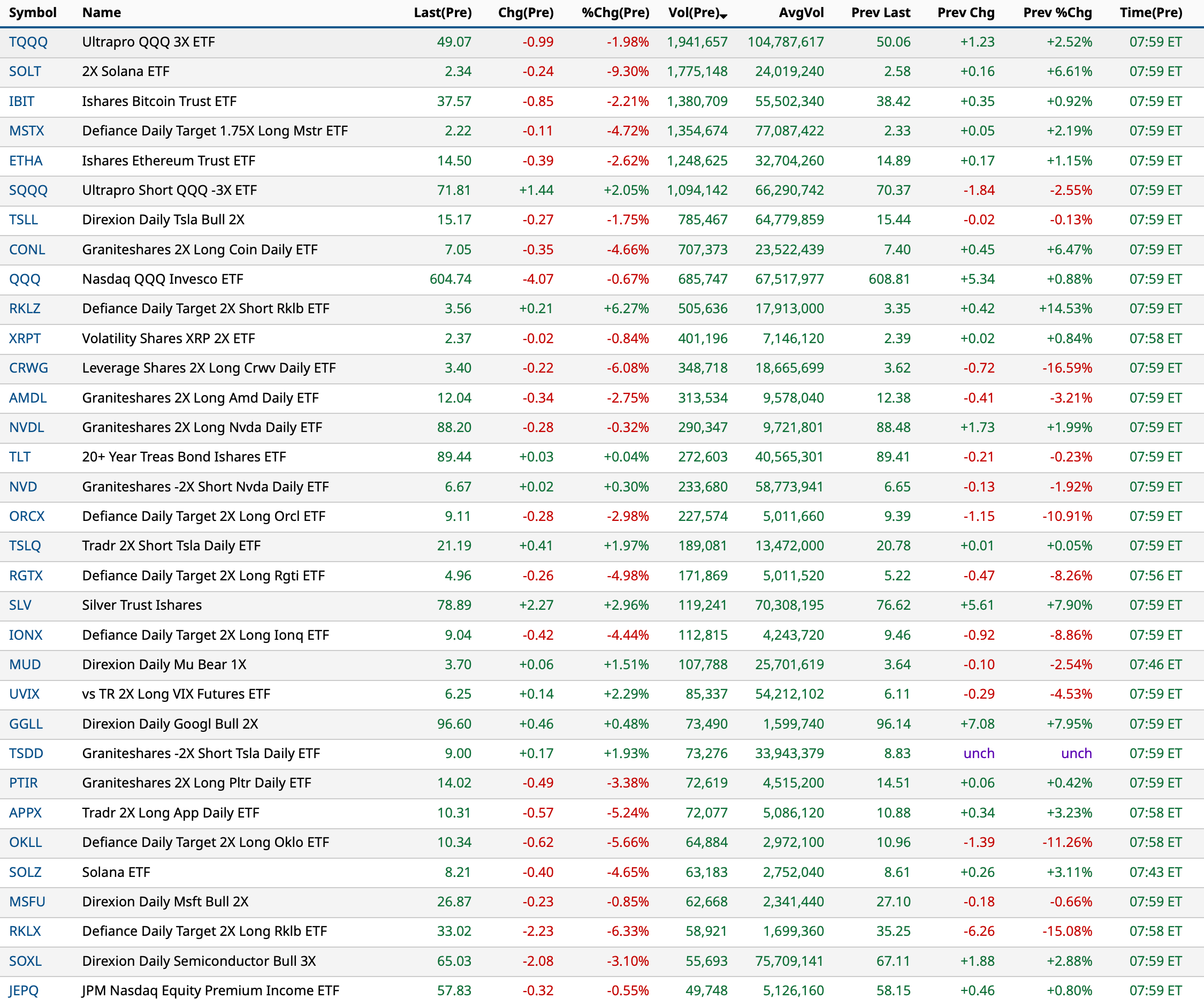Open the SQQQ ticker link
The image size is (1204, 999).
click(28, 191)
